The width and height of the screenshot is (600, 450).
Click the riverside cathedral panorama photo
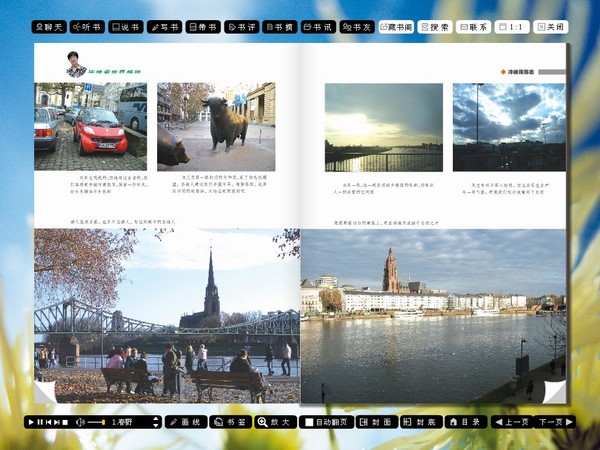(x=433, y=316)
